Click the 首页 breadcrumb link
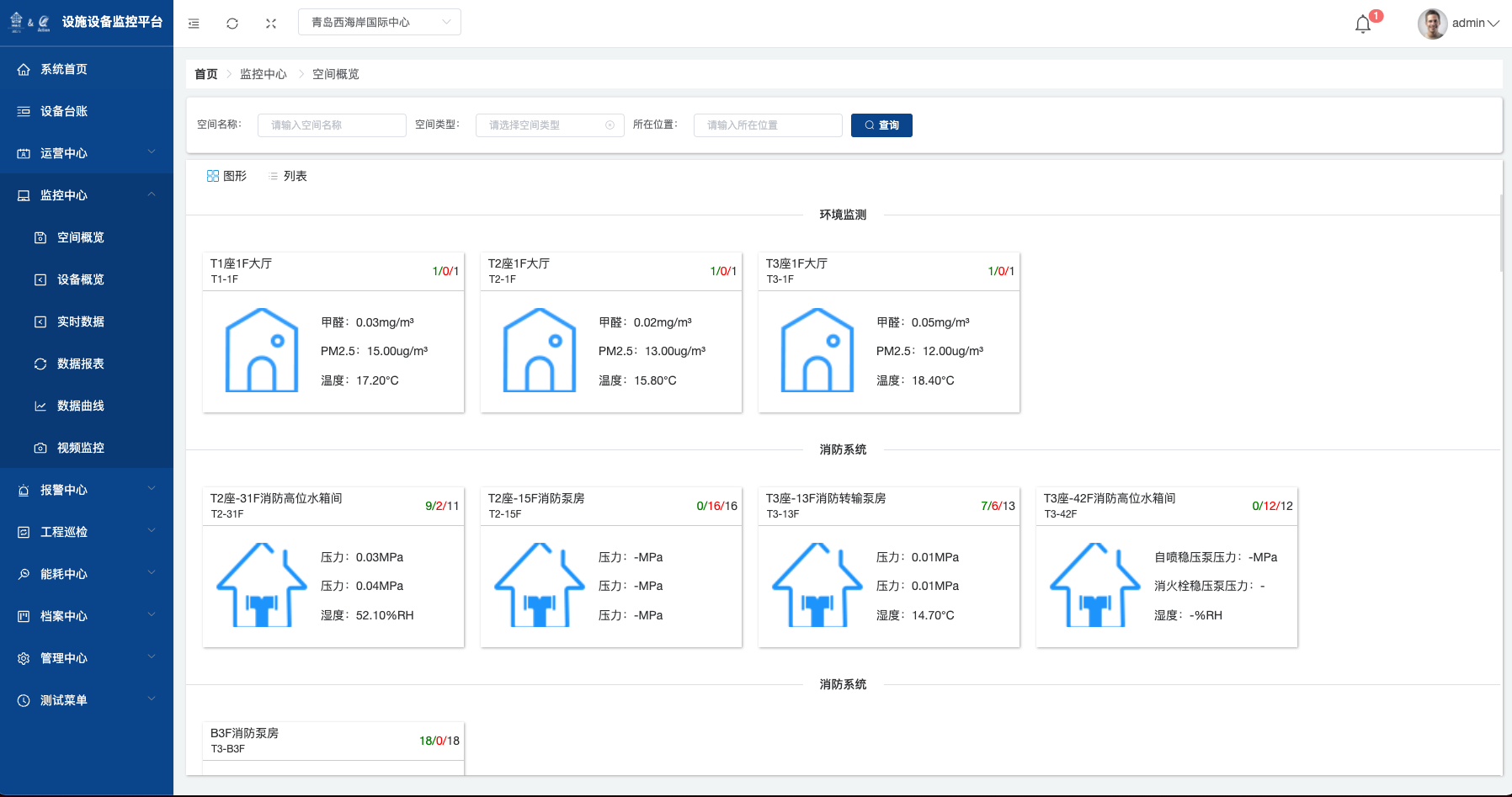This screenshot has height=797, width=1512. (206, 74)
